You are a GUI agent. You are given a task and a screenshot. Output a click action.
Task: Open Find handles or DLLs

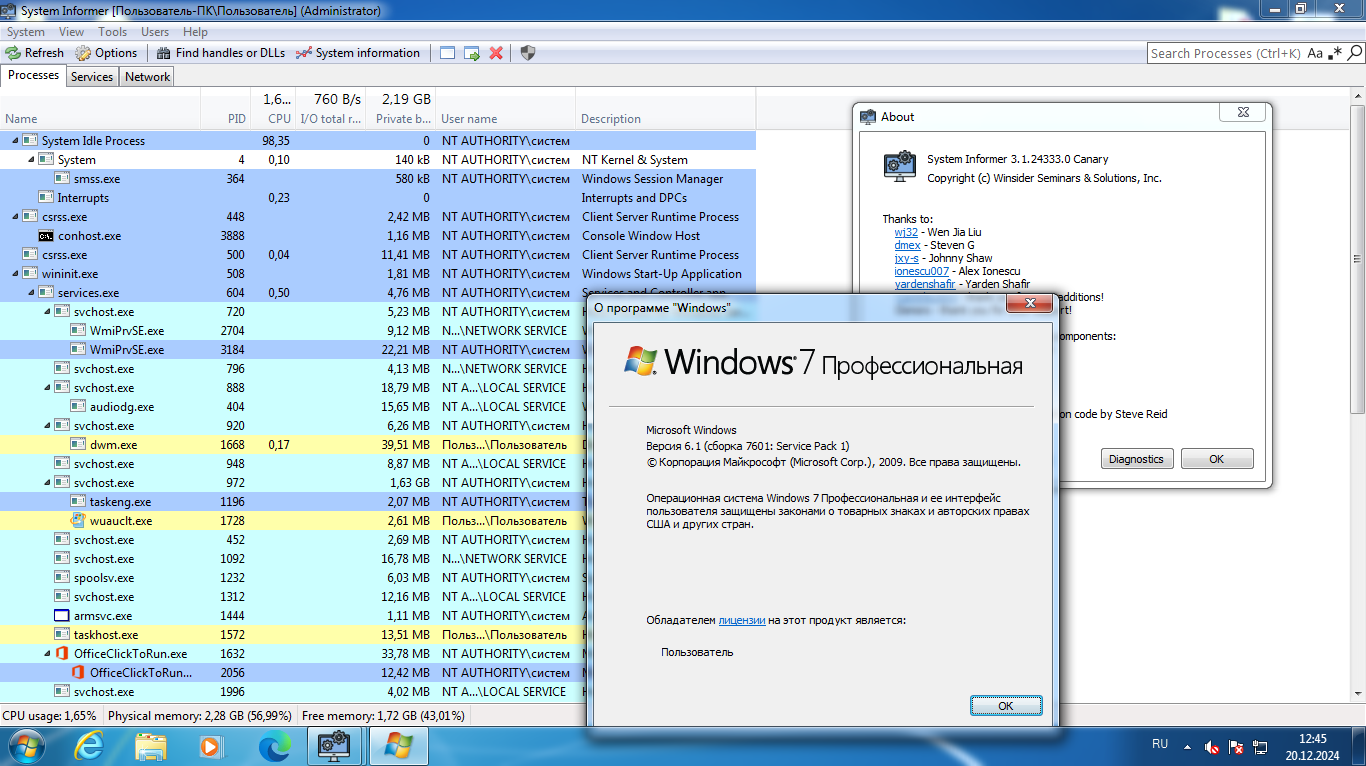[x=220, y=53]
